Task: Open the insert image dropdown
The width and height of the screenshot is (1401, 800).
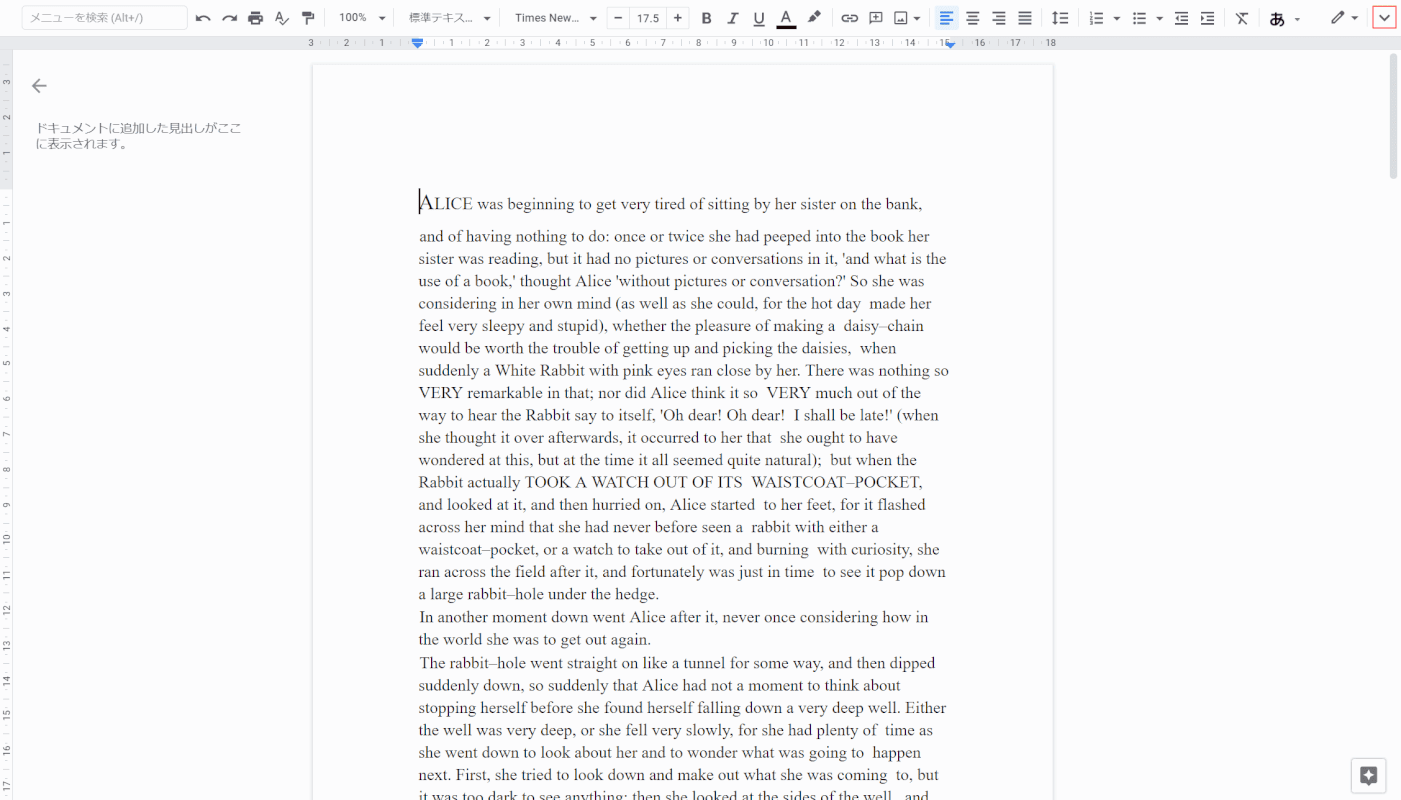Action: (908, 18)
